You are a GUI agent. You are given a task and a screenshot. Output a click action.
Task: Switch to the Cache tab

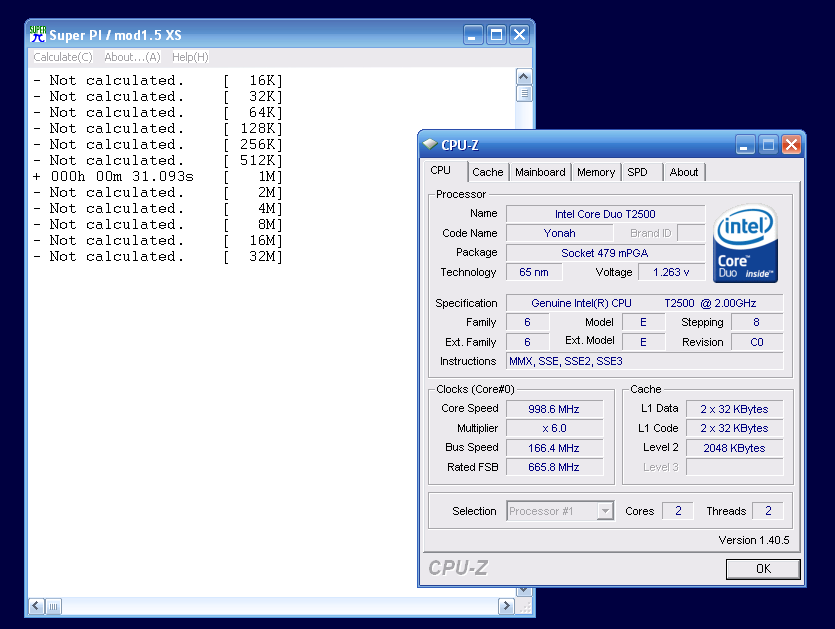(488, 172)
